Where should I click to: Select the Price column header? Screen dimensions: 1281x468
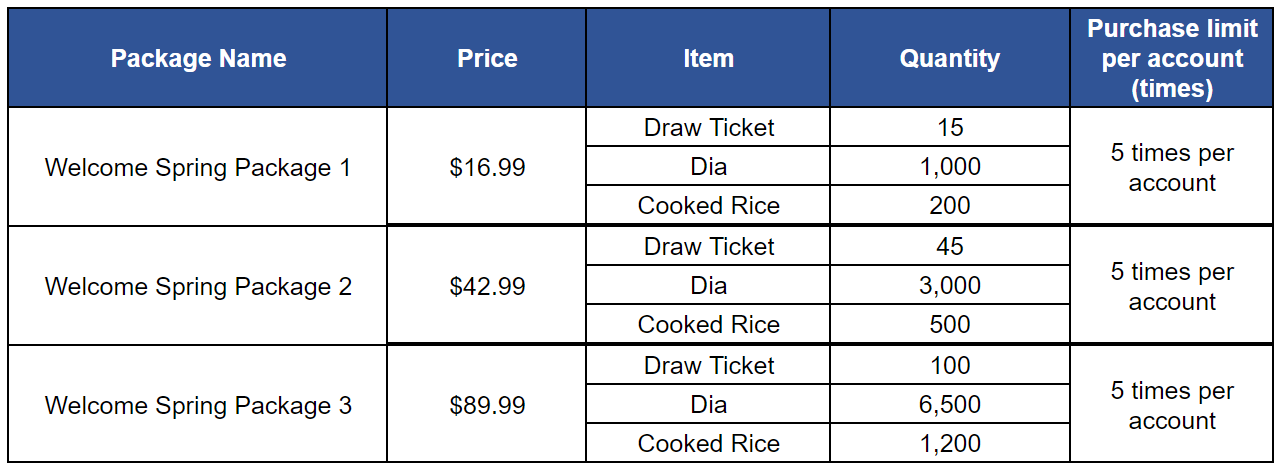tap(487, 58)
